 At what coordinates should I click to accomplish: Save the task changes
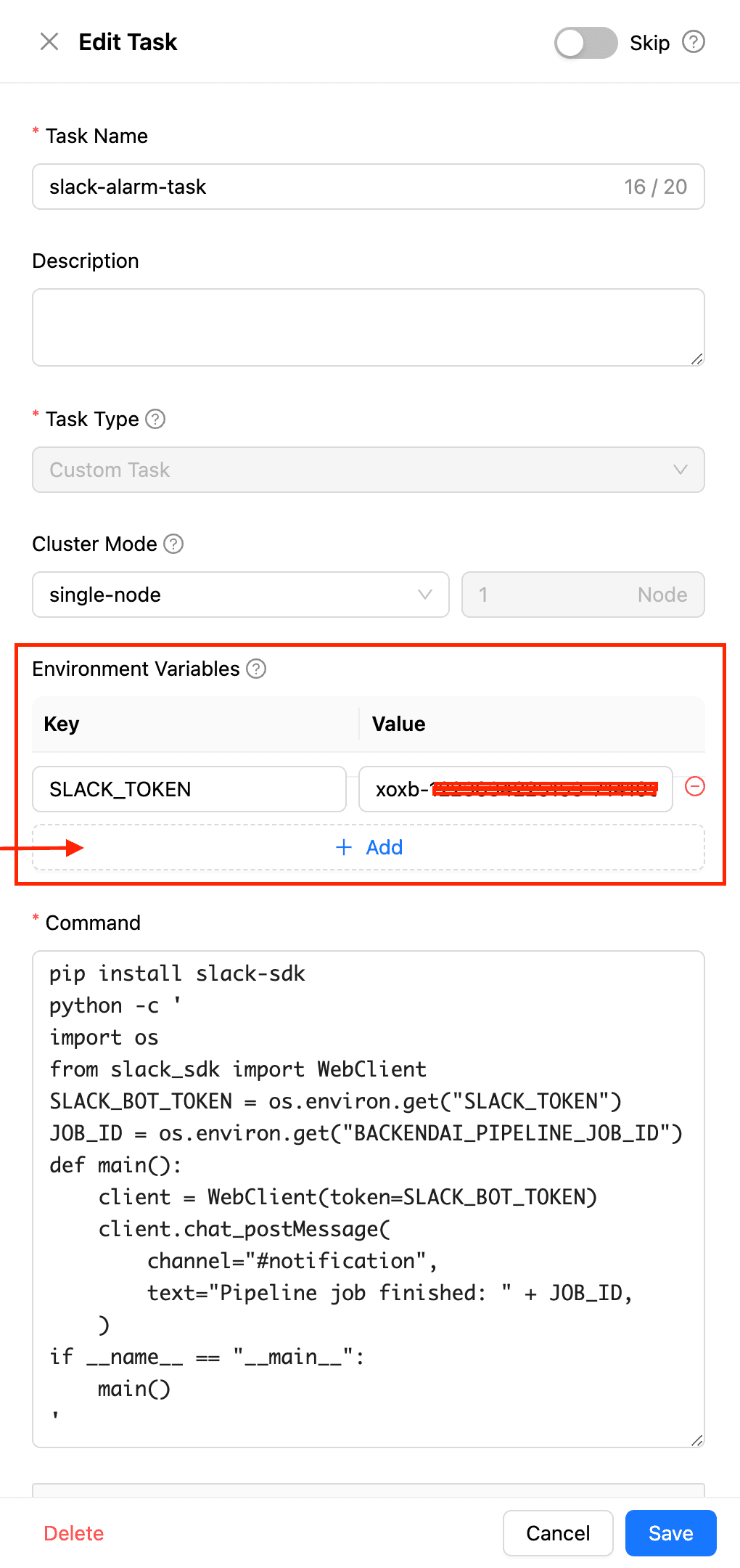point(671,1533)
